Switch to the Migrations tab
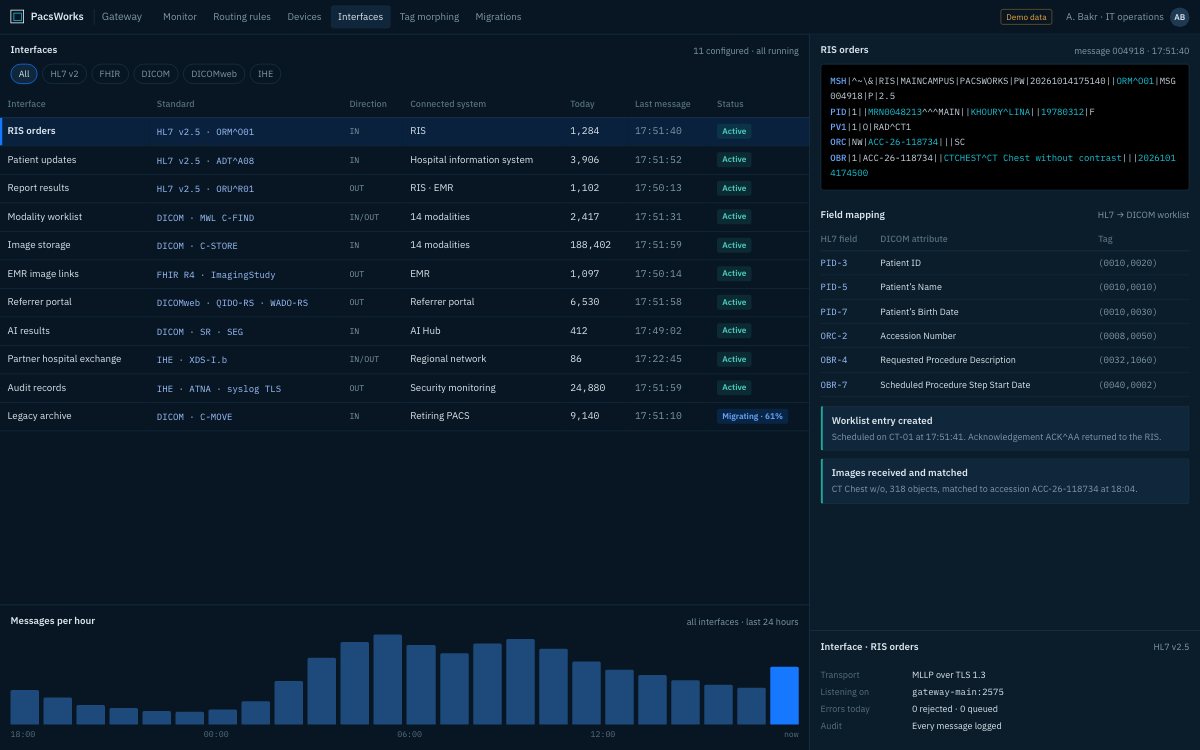The width and height of the screenshot is (1200, 750). tap(498, 16)
